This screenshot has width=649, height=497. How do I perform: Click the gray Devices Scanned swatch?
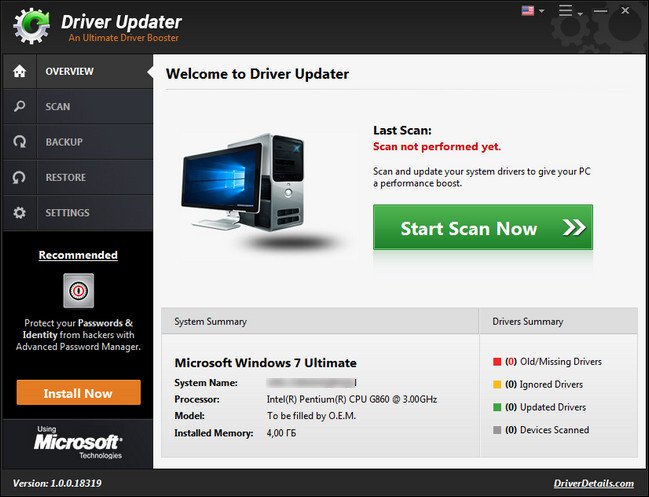pos(497,430)
